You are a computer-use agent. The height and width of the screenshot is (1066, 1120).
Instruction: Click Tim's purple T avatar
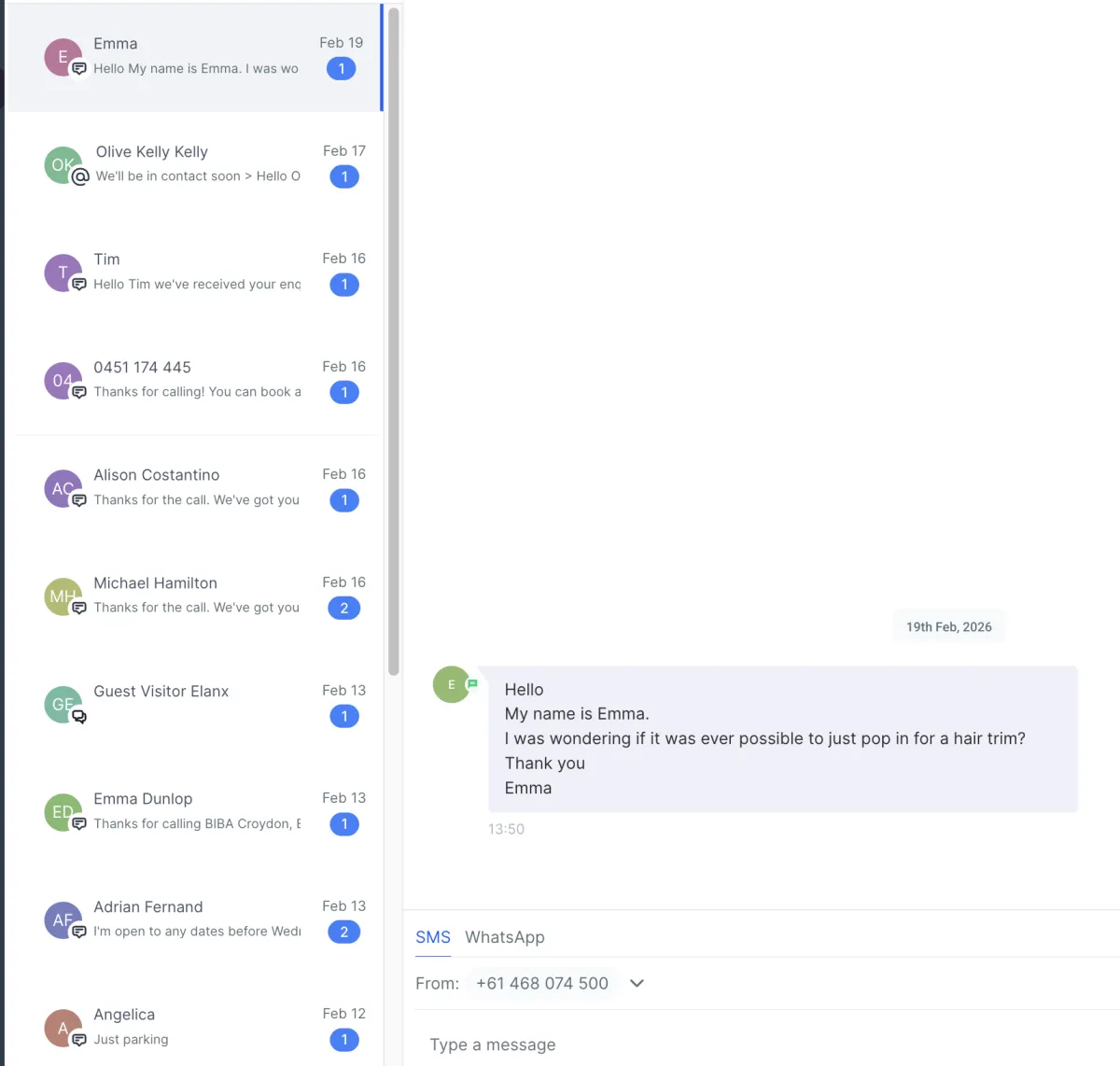pyautogui.click(x=63, y=273)
